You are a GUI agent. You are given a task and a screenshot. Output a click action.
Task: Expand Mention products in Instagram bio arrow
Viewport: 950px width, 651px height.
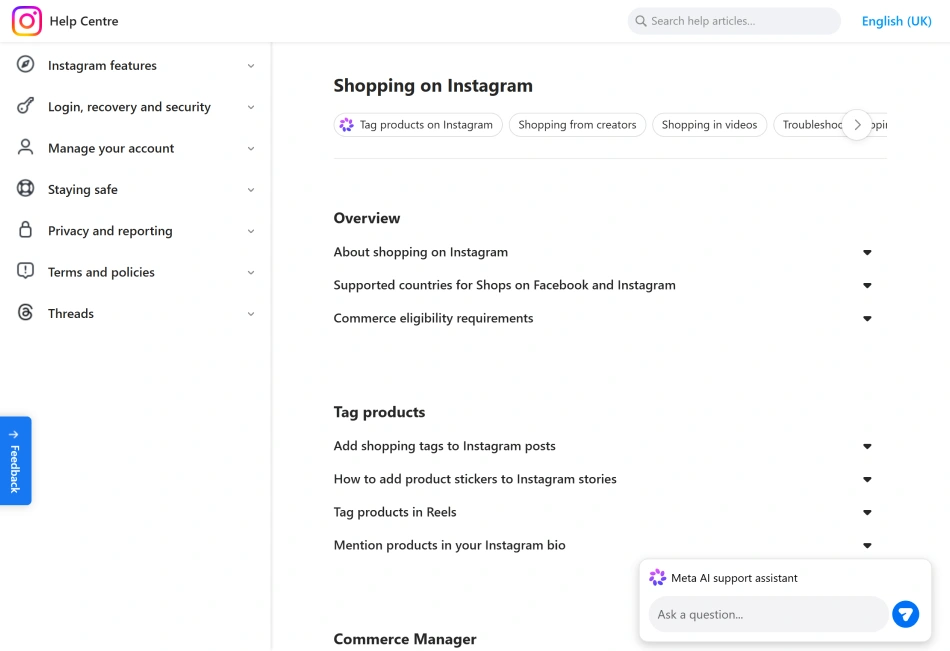coord(867,546)
